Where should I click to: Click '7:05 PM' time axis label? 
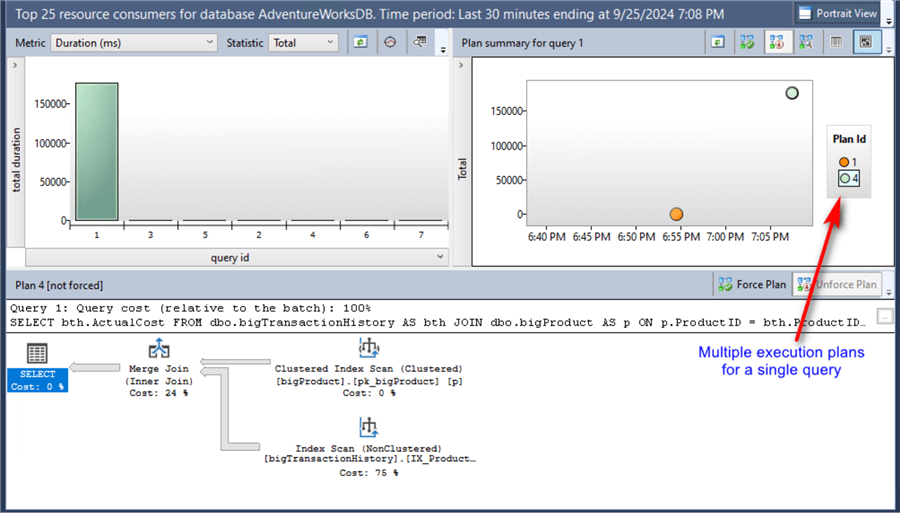(770, 237)
